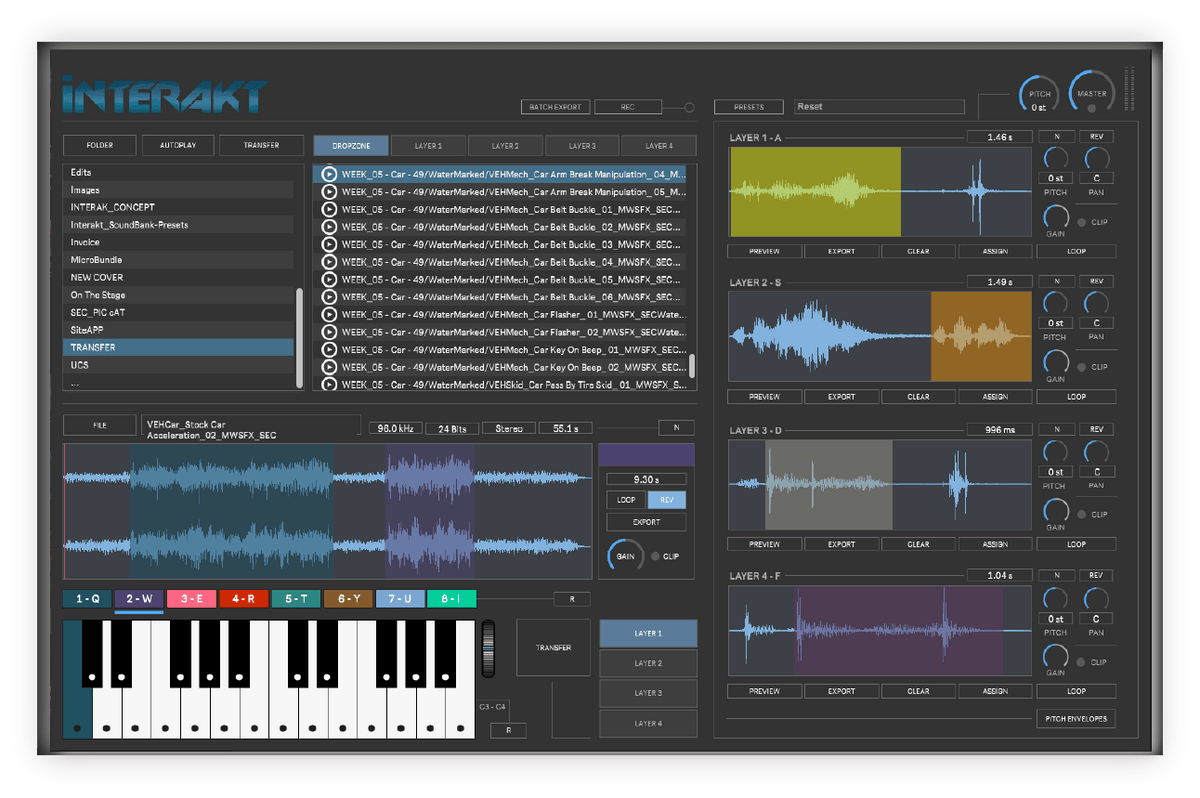Click Layer 2 Gain knob
Screen dimensions: 1200x798
(1055, 361)
